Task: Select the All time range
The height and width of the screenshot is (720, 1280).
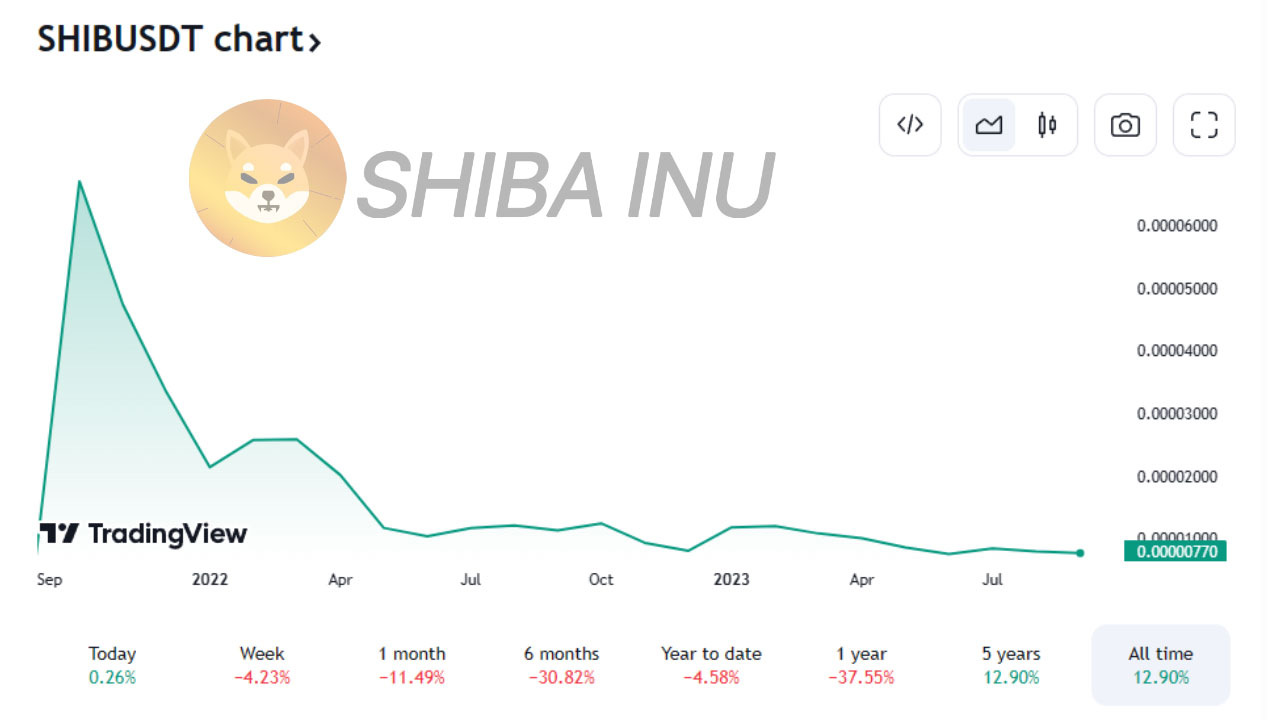Action: pyautogui.click(x=1160, y=665)
